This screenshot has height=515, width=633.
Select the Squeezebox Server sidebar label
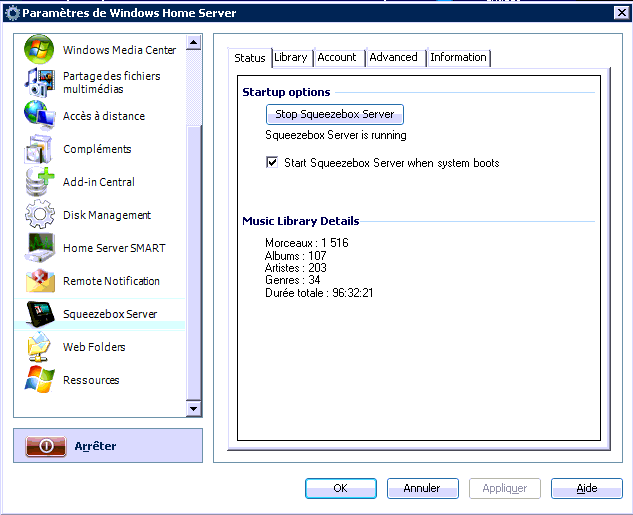[x=110, y=314]
